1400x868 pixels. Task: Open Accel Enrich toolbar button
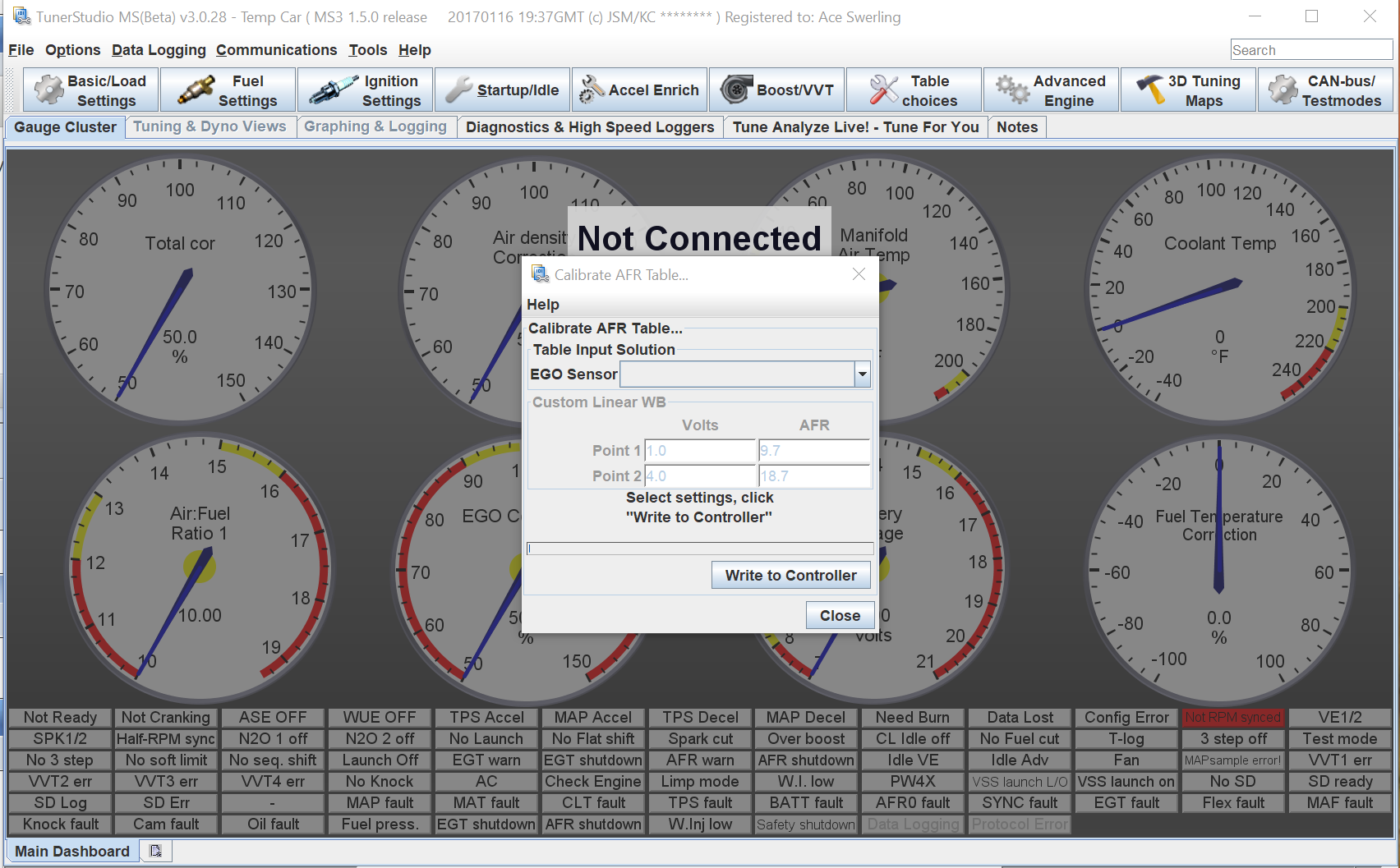pos(639,90)
